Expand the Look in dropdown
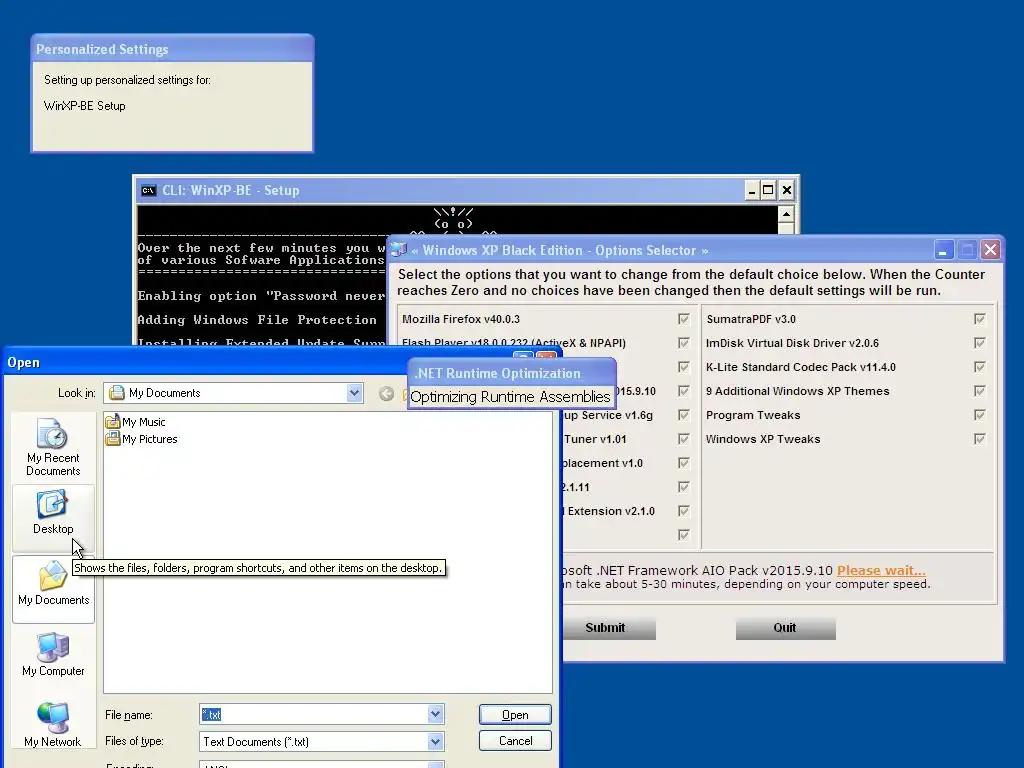Viewport: 1024px width, 768px height. coord(354,392)
